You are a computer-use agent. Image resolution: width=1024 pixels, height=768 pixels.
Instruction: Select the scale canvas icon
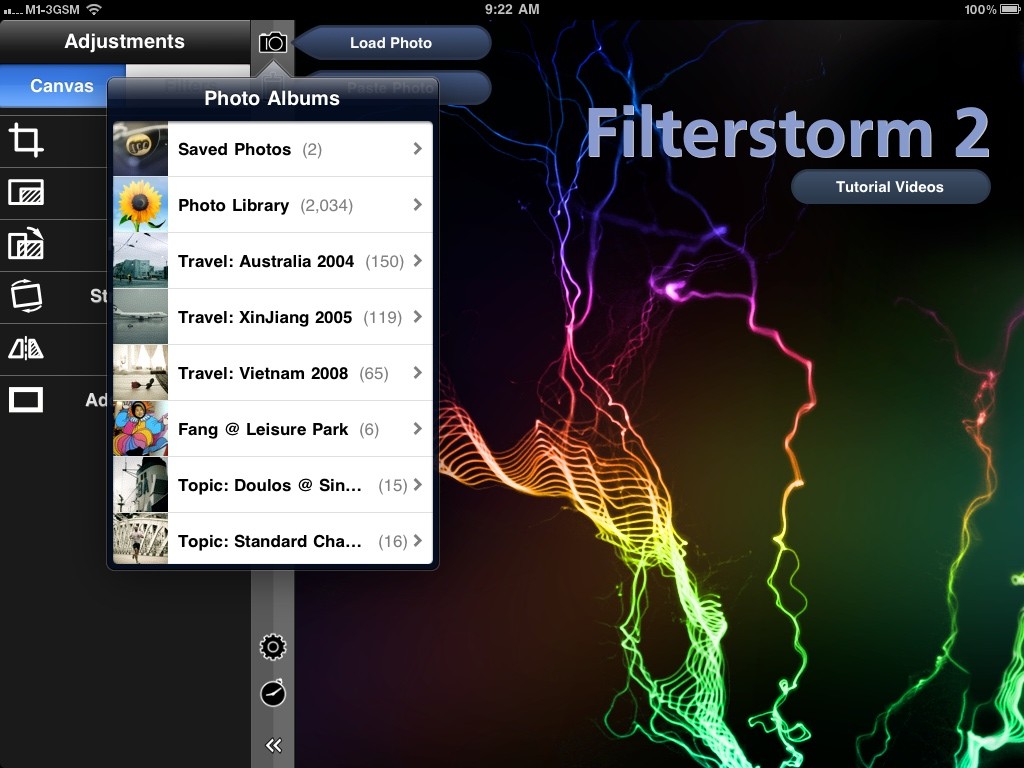tap(26, 193)
